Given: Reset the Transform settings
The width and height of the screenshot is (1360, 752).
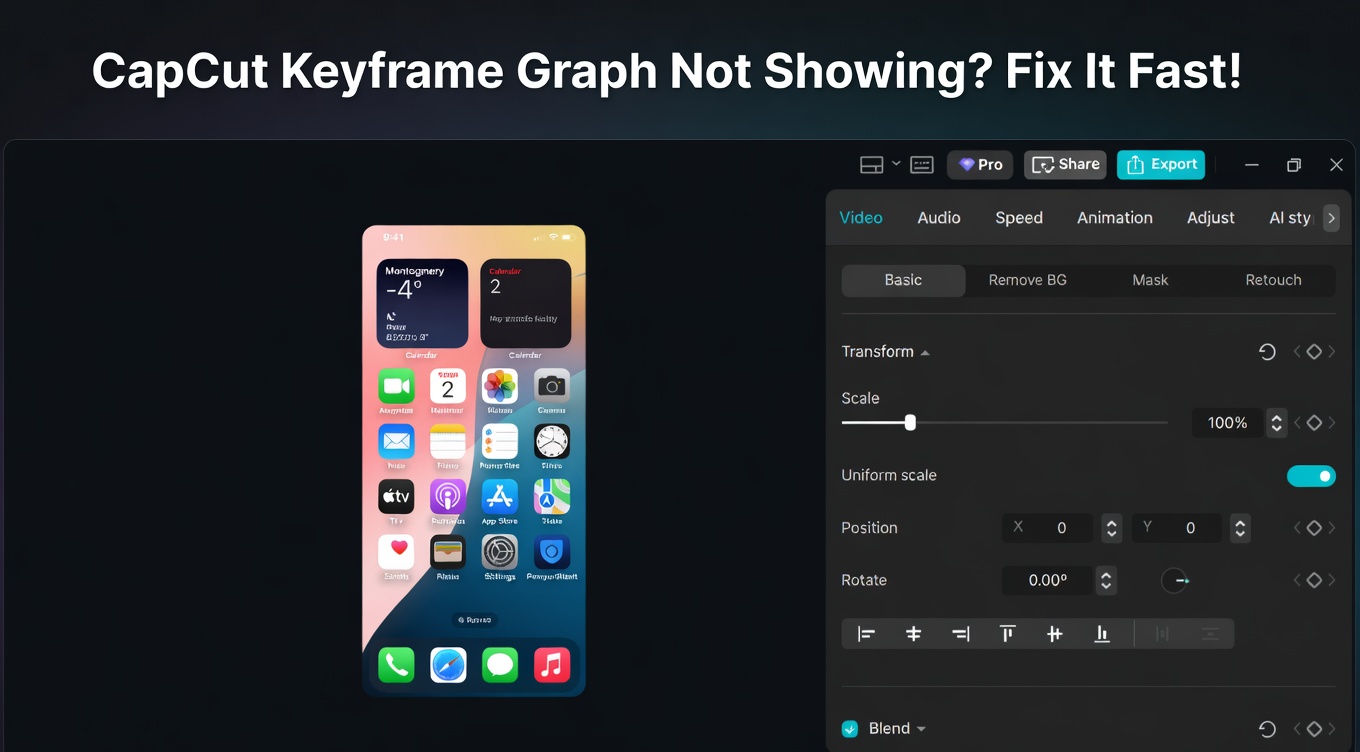Looking at the screenshot, I should [x=1267, y=351].
